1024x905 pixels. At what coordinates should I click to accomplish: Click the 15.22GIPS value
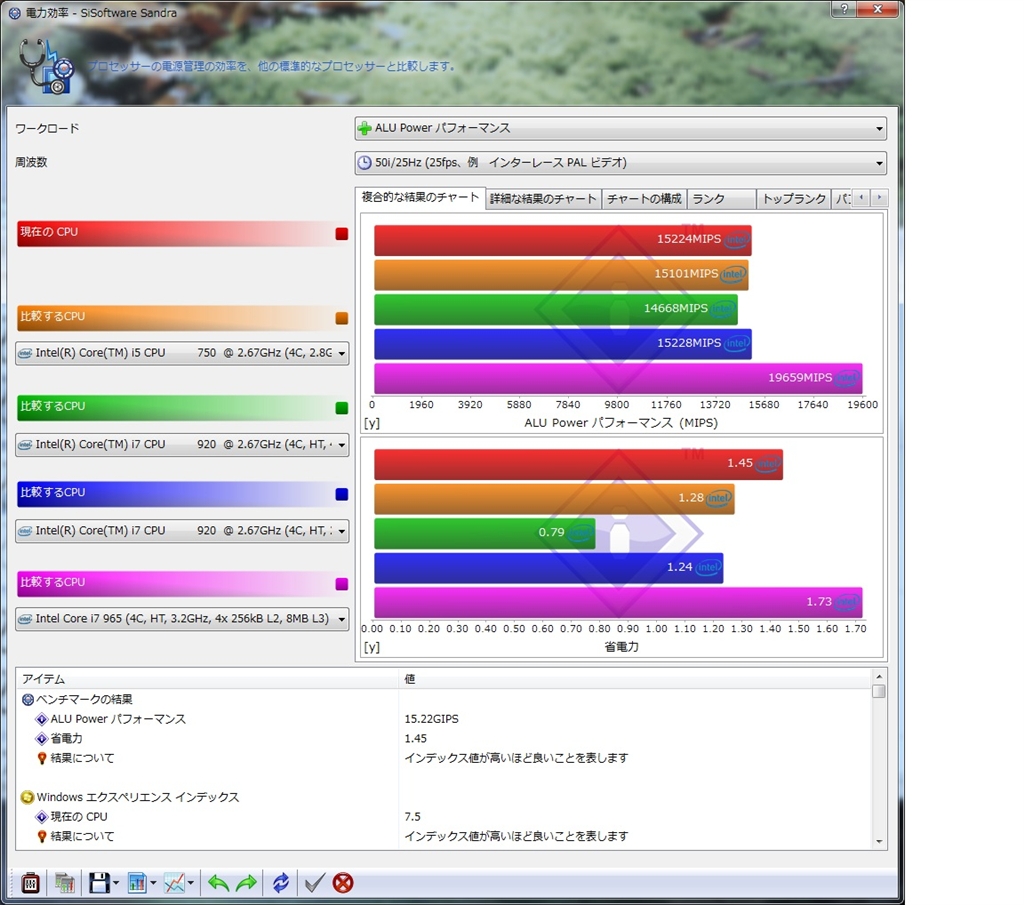coord(432,719)
